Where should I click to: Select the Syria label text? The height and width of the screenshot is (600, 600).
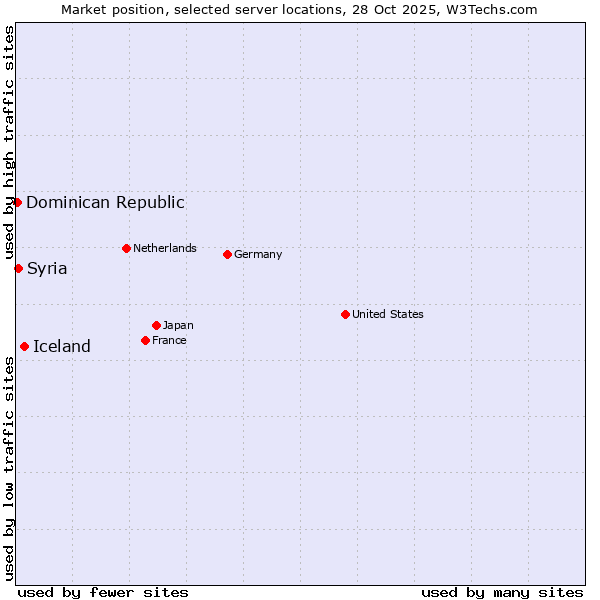click(x=47, y=268)
